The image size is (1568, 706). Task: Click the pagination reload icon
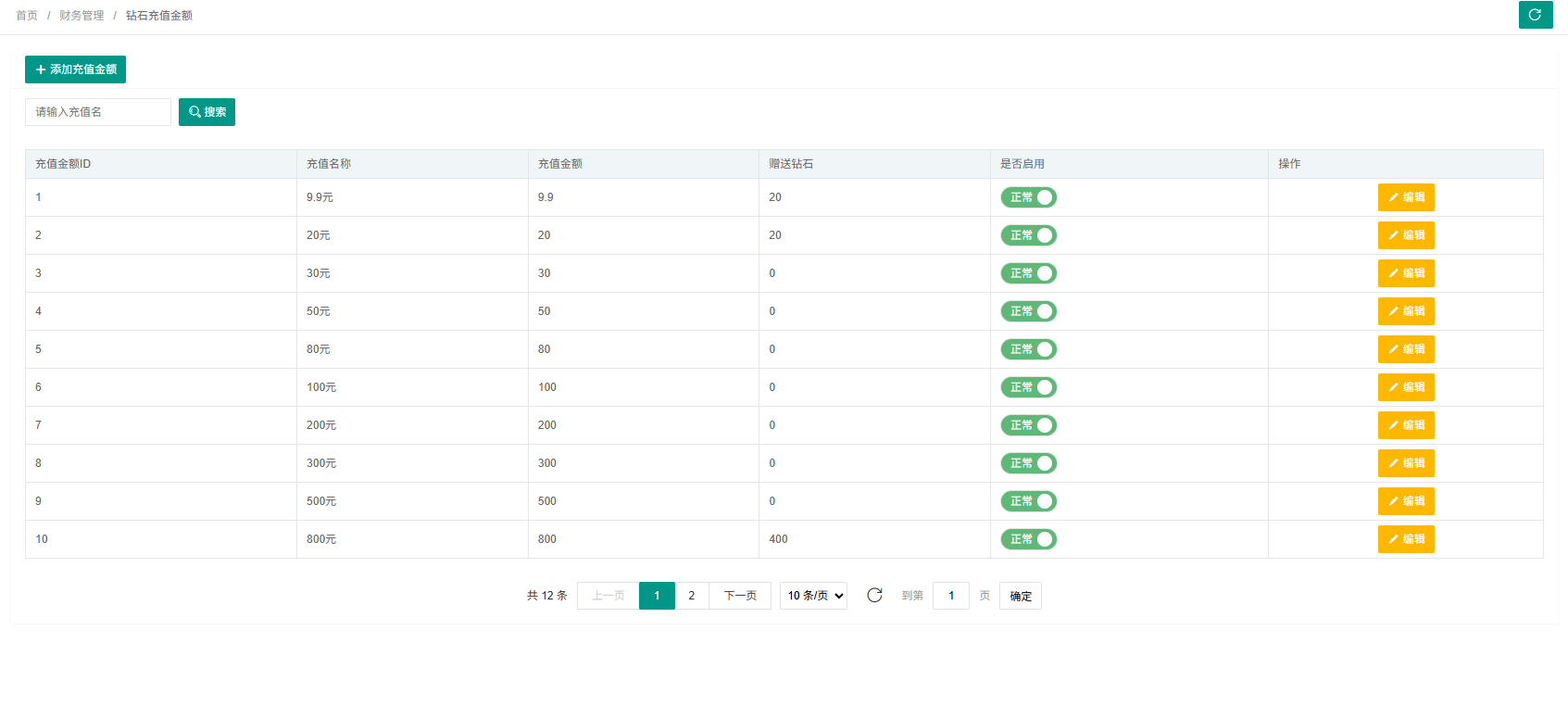[874, 596]
